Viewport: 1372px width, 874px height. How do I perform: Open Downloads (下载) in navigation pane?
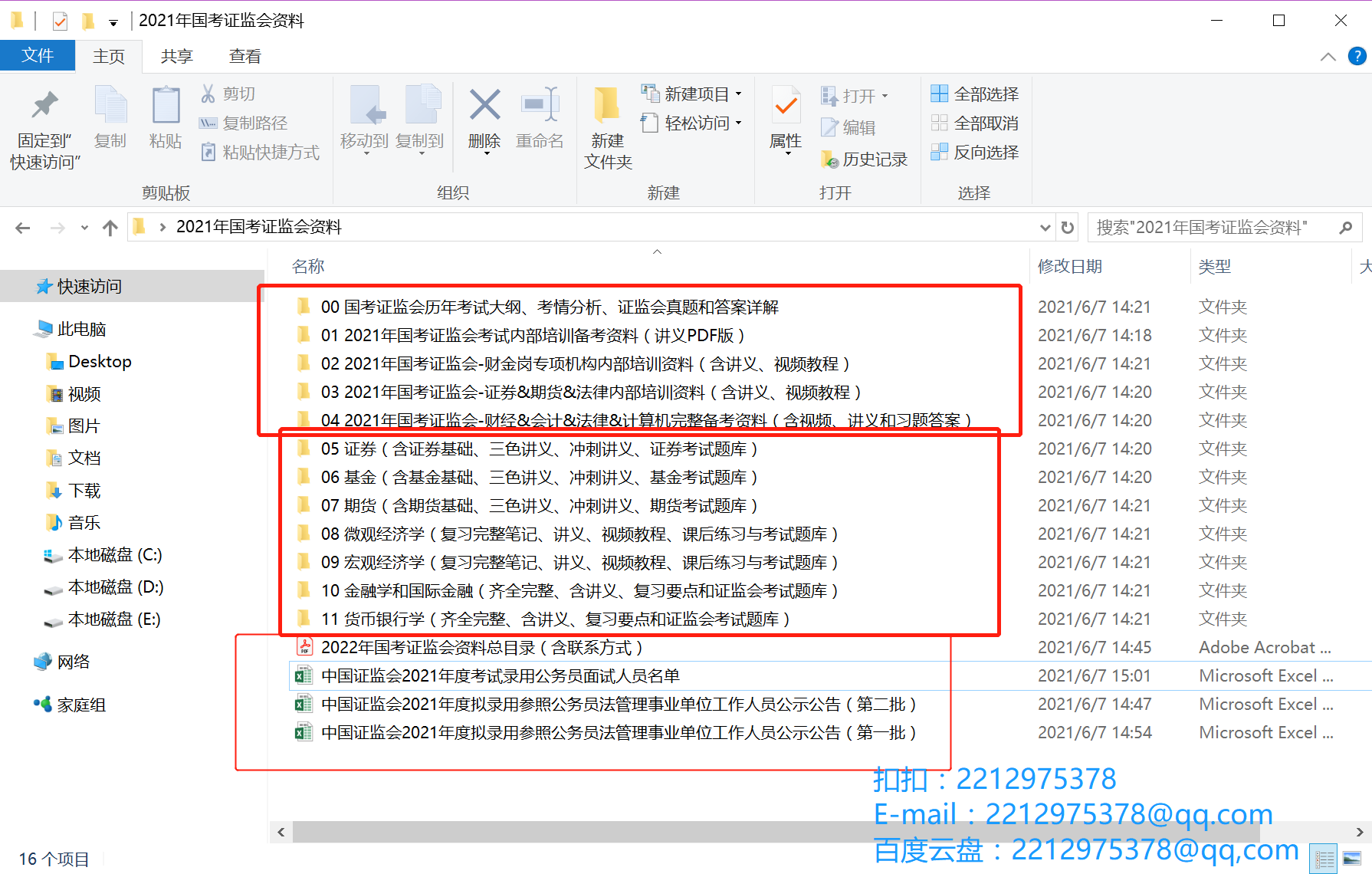click(x=74, y=490)
